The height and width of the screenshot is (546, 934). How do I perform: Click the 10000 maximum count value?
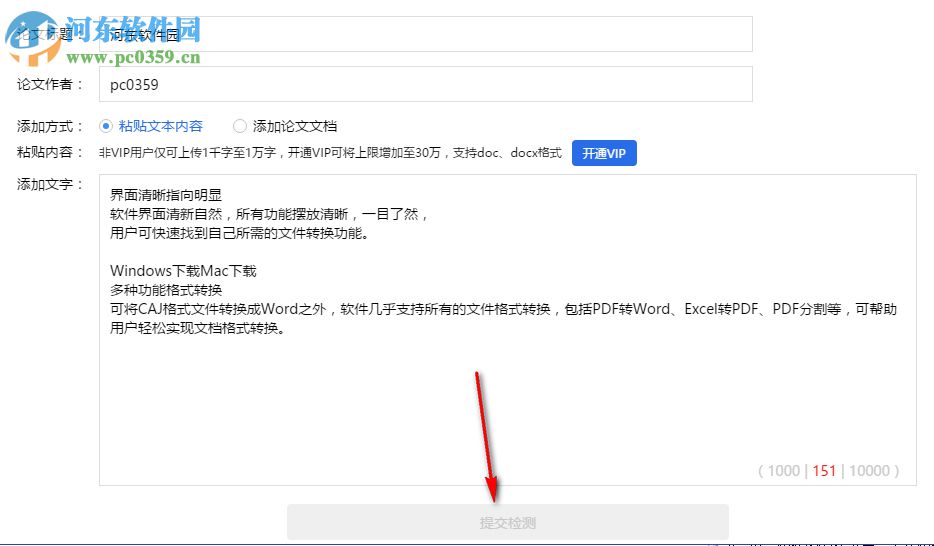click(869, 471)
